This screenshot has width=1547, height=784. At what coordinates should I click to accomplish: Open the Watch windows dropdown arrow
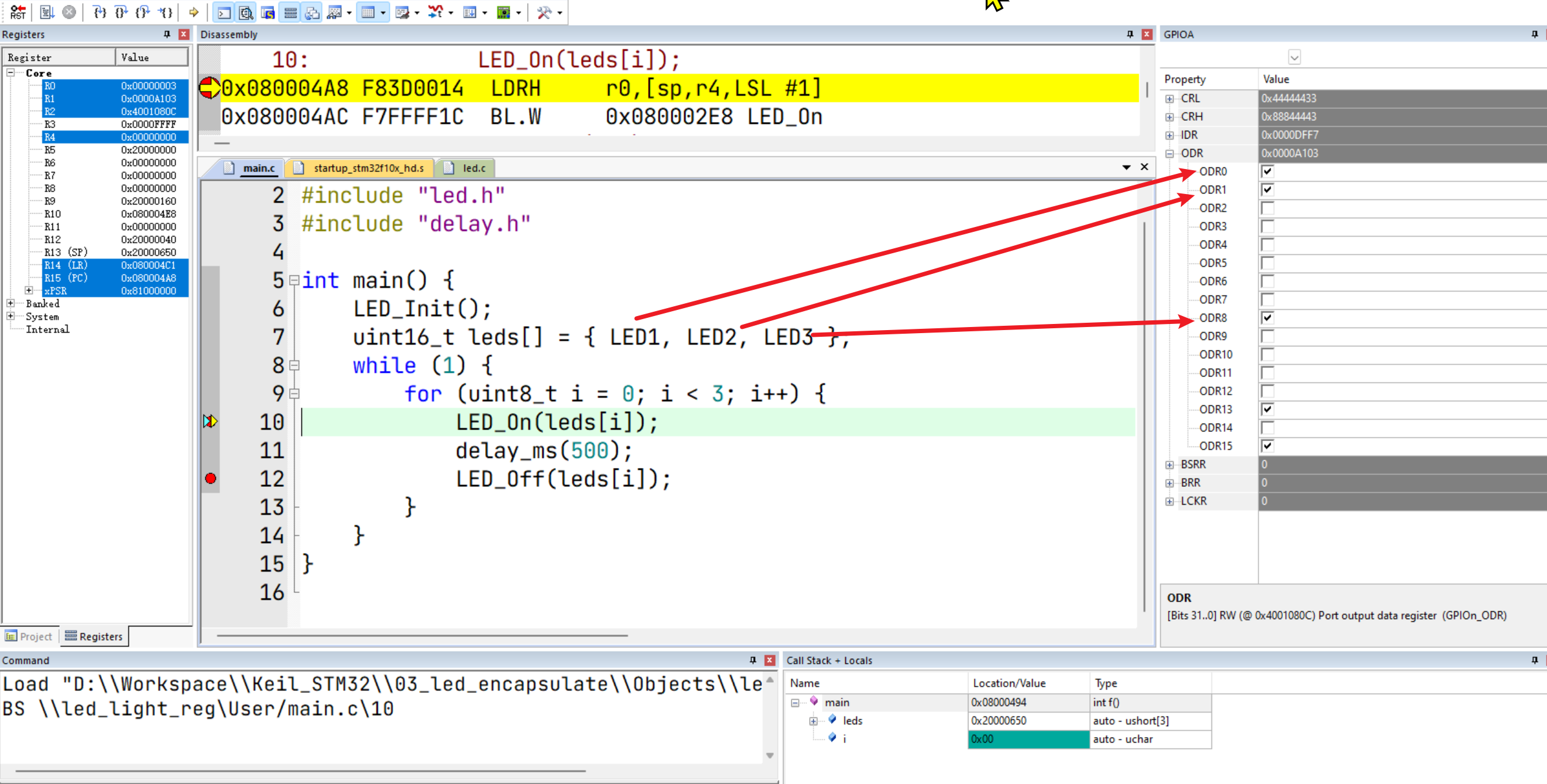click(349, 12)
